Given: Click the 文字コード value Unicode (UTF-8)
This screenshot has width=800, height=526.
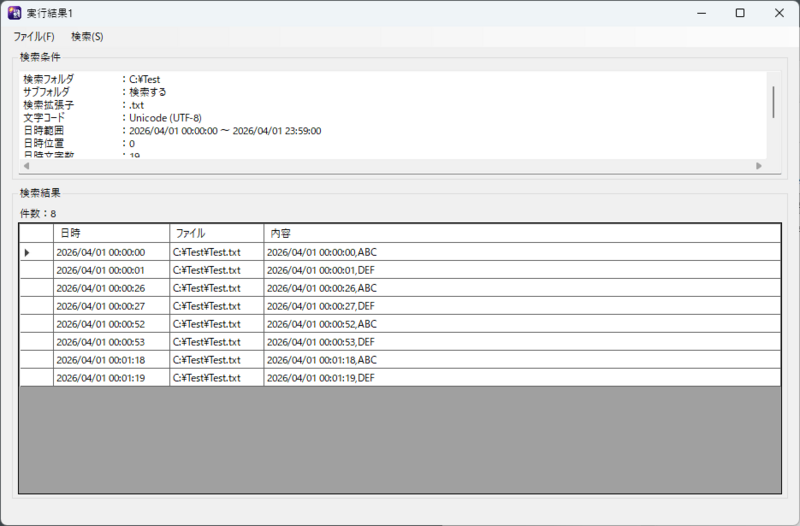Looking at the screenshot, I should click(165, 118).
